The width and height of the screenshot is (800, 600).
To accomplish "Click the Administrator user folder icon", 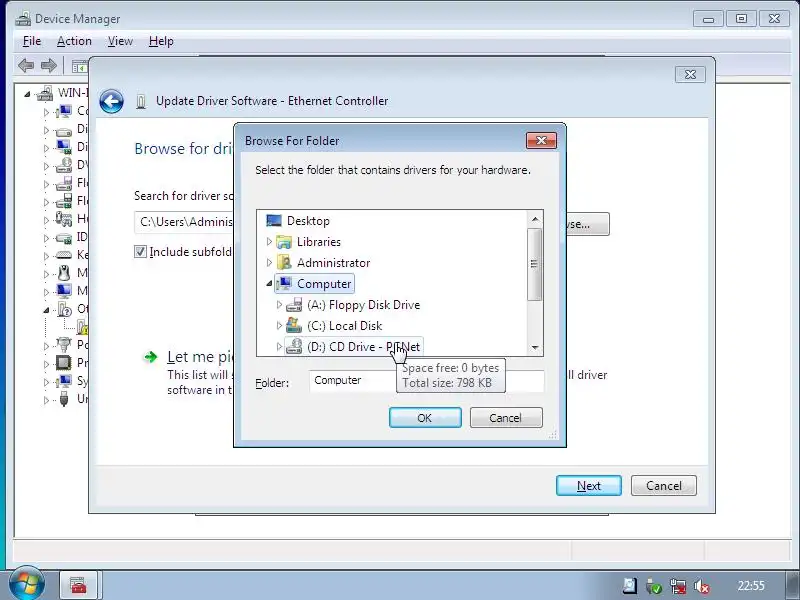I will 284,263.
